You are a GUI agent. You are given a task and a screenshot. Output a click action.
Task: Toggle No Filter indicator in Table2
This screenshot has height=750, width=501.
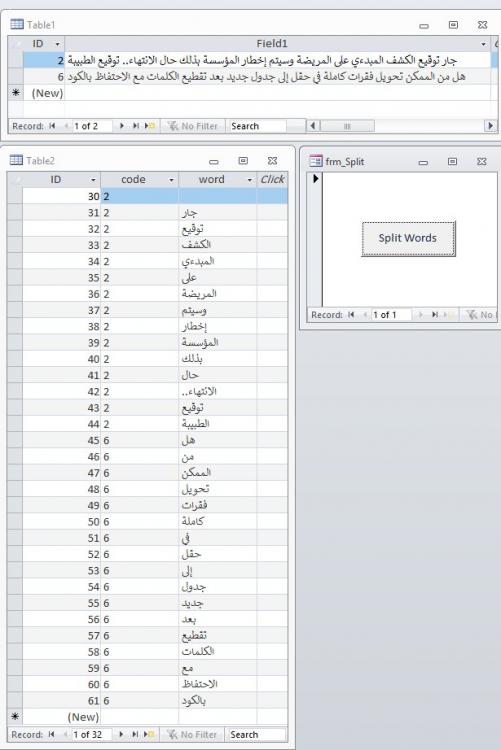[192, 734]
